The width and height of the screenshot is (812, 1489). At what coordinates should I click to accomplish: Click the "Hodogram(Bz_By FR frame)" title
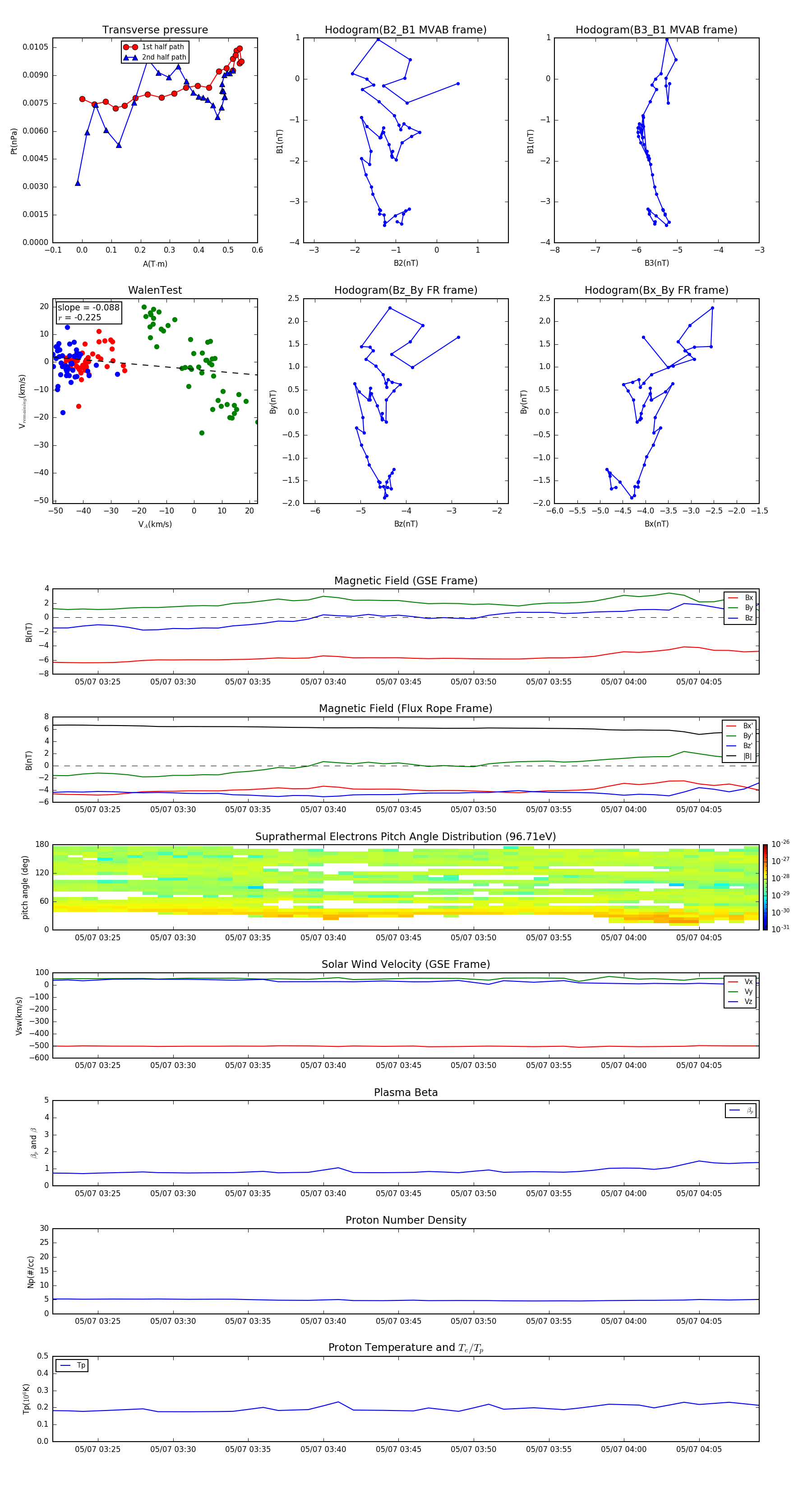(x=406, y=290)
